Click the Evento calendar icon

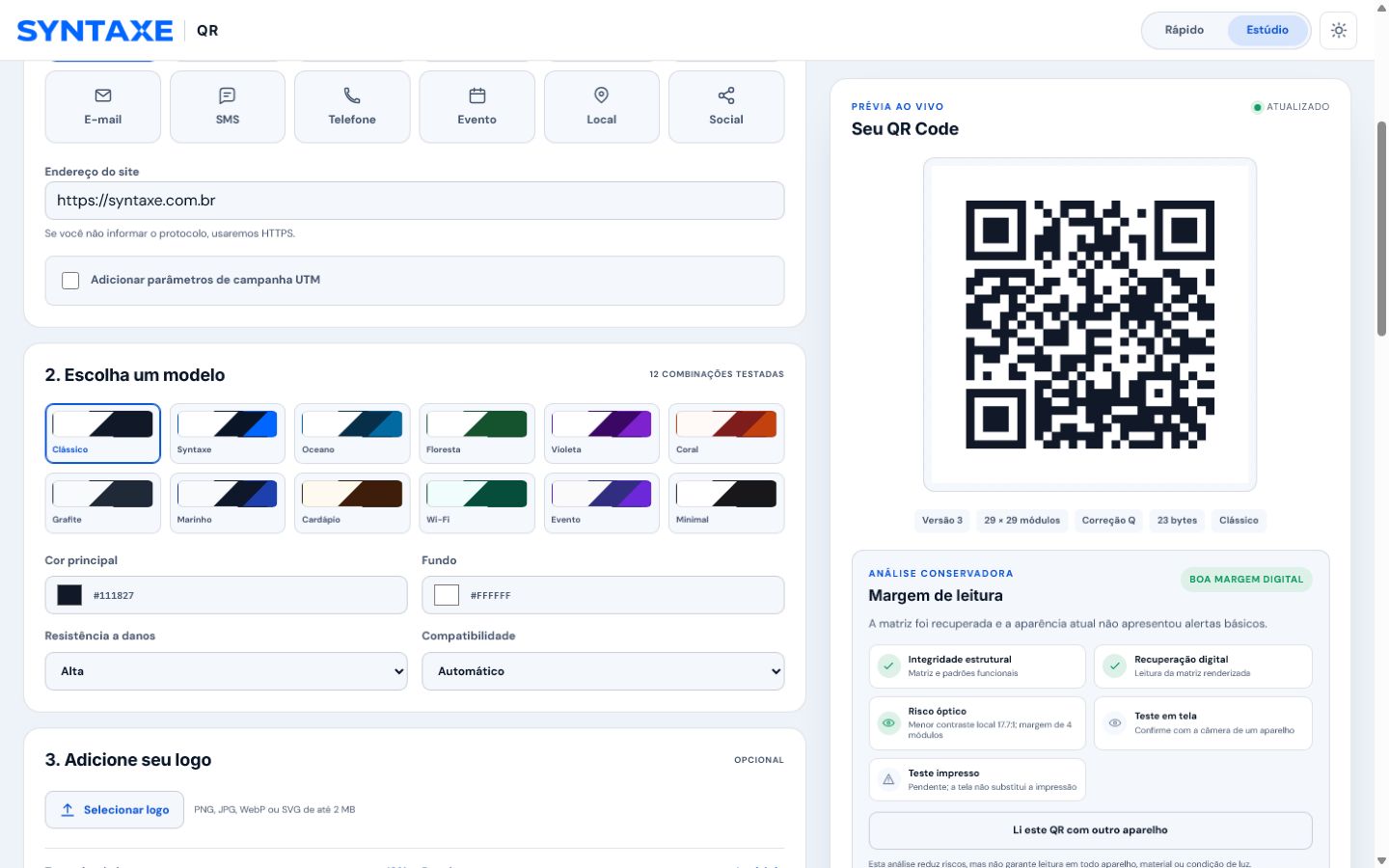[477, 95]
